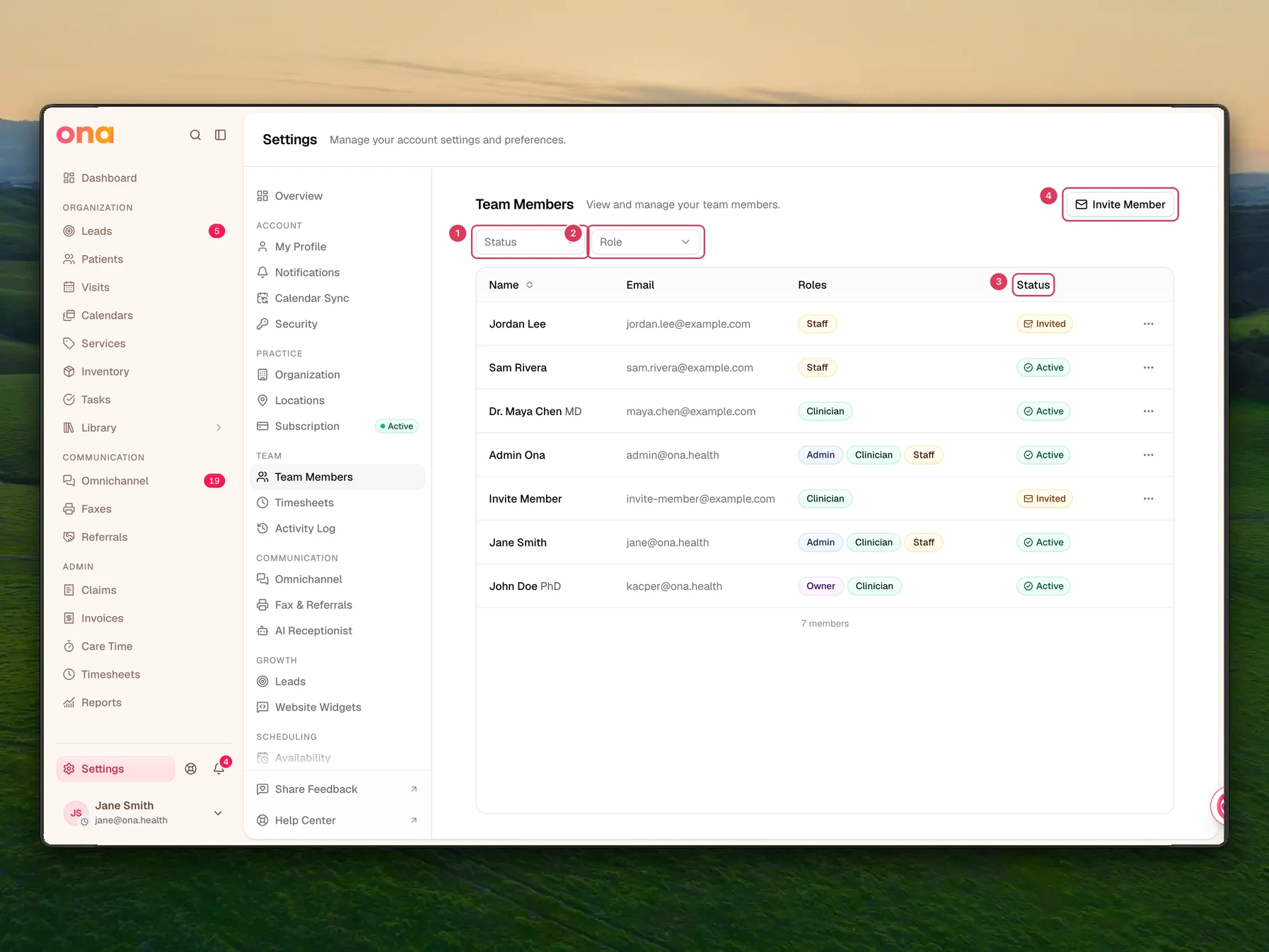The height and width of the screenshot is (952, 1269).
Task: Click Owner role badge for John Doe
Action: tap(821, 586)
